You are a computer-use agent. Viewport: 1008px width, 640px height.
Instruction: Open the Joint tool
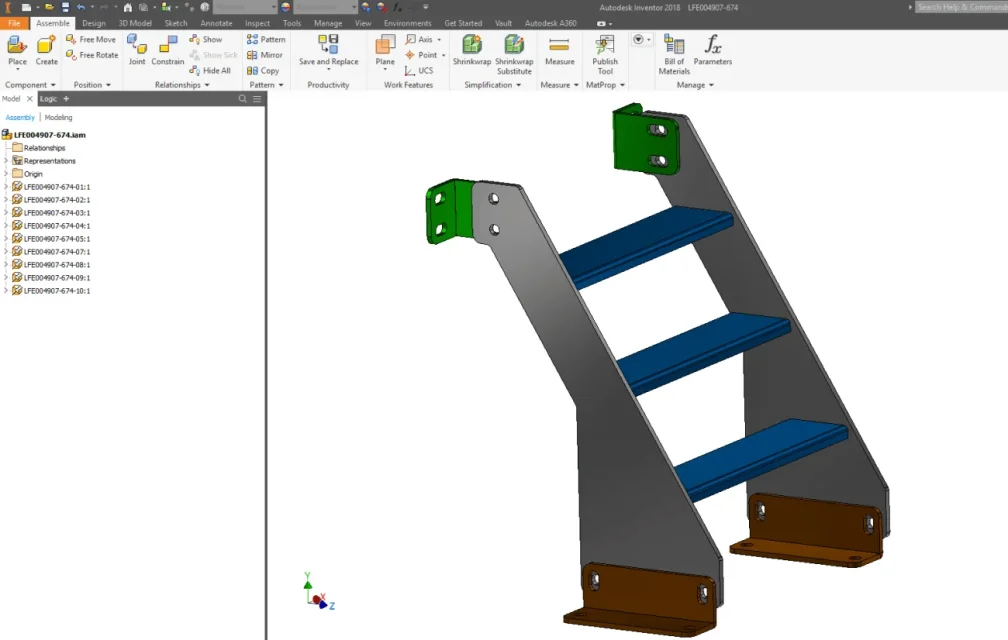click(x=137, y=49)
